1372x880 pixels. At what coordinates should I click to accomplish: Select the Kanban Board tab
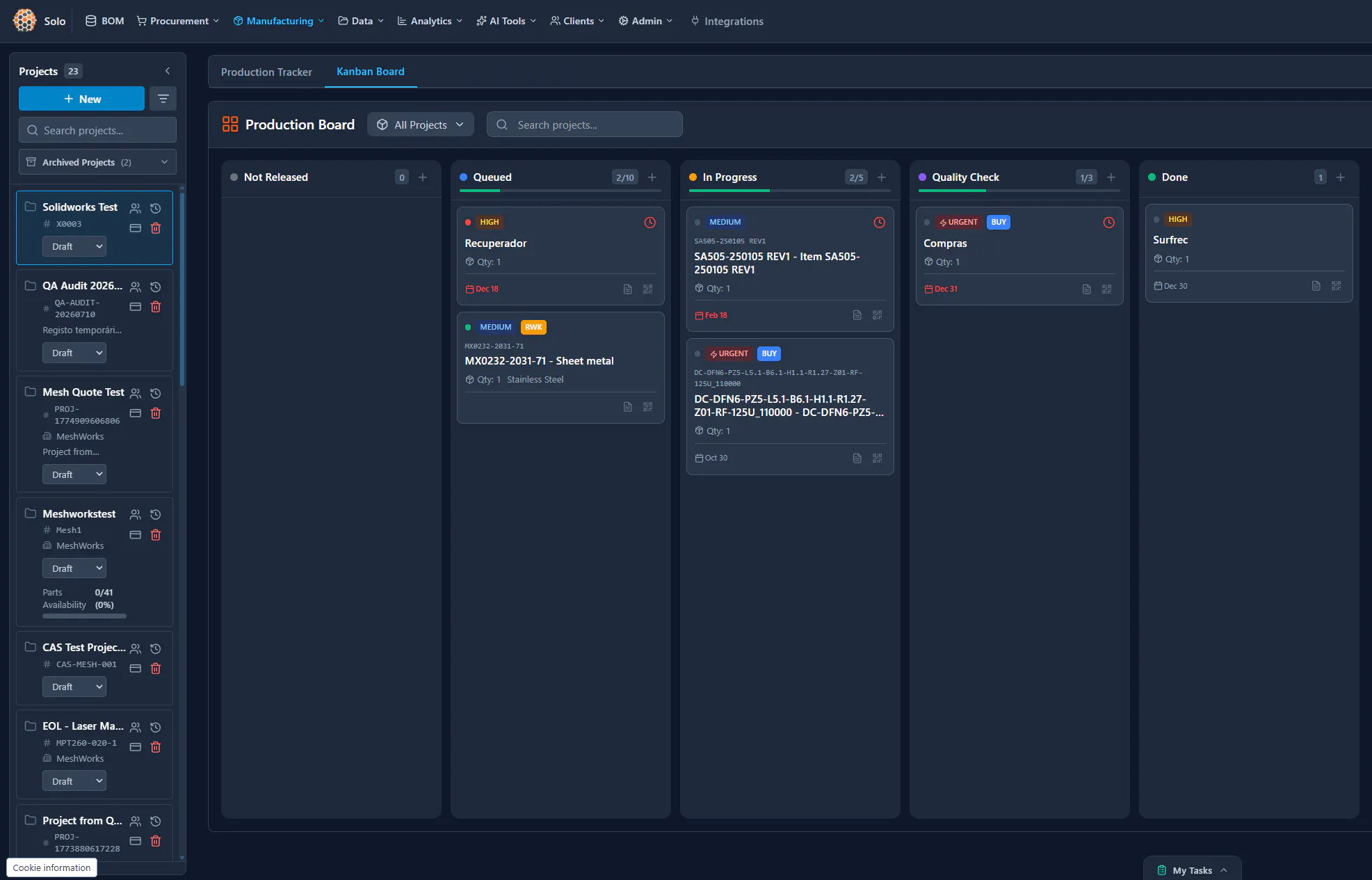[371, 72]
